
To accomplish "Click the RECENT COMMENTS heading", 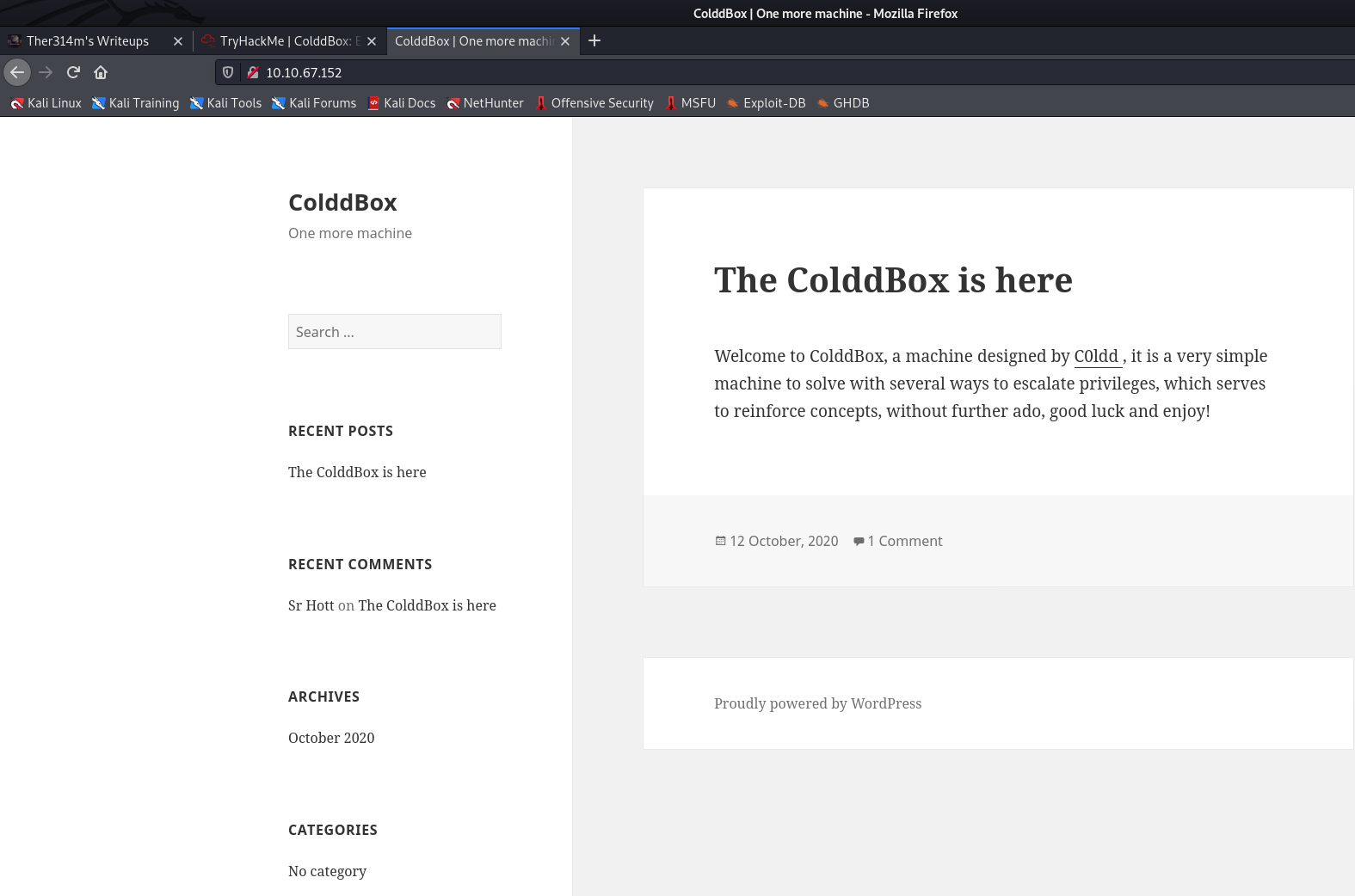I will tap(360, 564).
